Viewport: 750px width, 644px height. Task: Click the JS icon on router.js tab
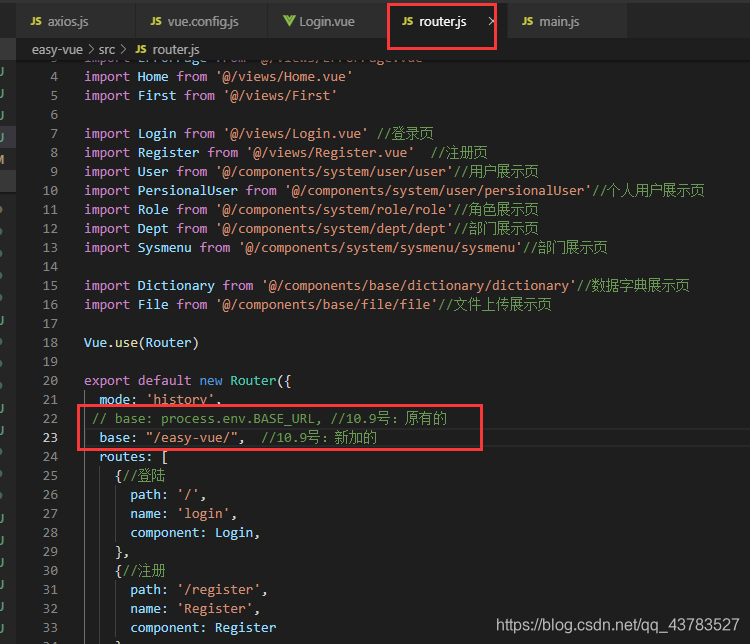[x=408, y=22]
